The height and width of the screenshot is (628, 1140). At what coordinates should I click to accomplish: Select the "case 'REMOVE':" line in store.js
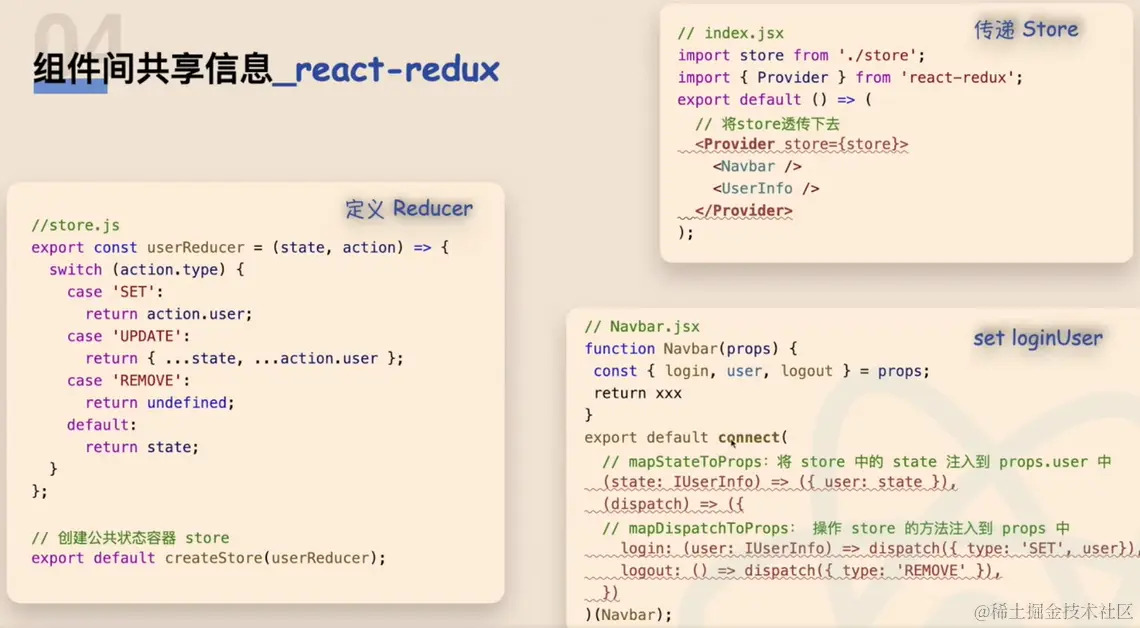tap(129, 381)
